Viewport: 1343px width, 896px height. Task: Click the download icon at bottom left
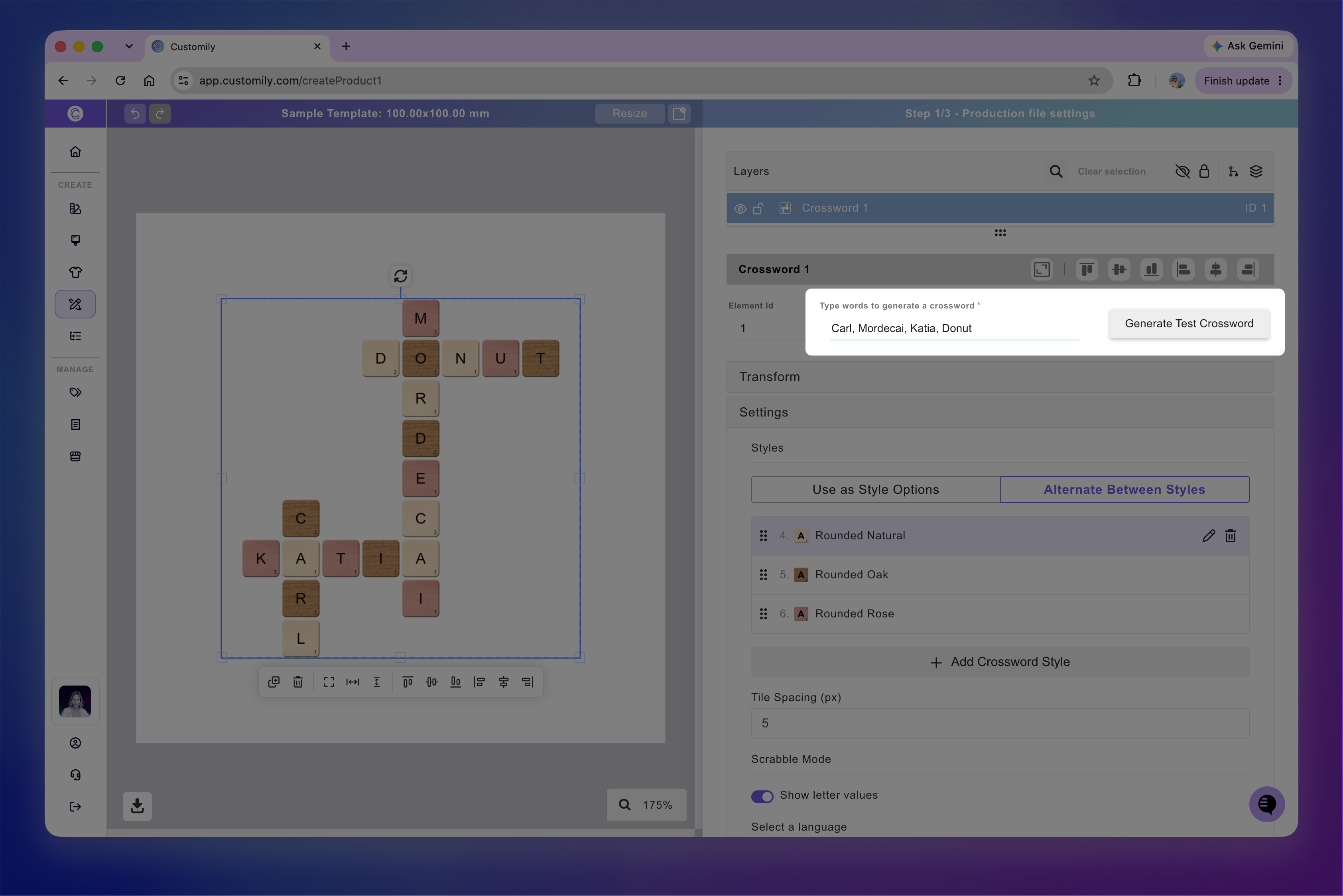click(x=137, y=806)
